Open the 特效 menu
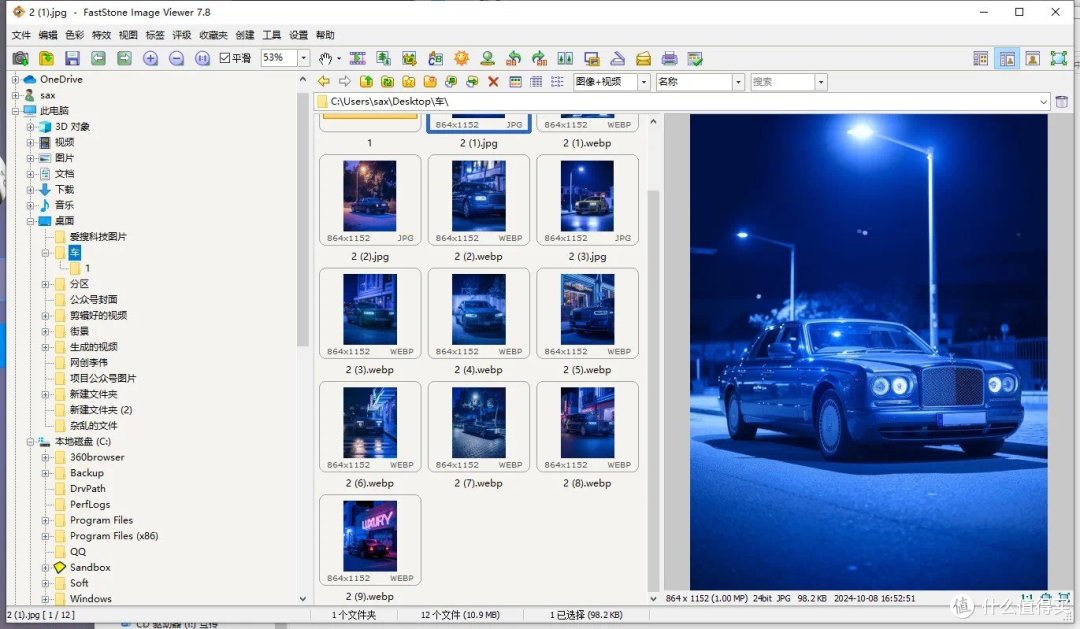Image resolution: width=1080 pixels, height=629 pixels. coord(101,35)
